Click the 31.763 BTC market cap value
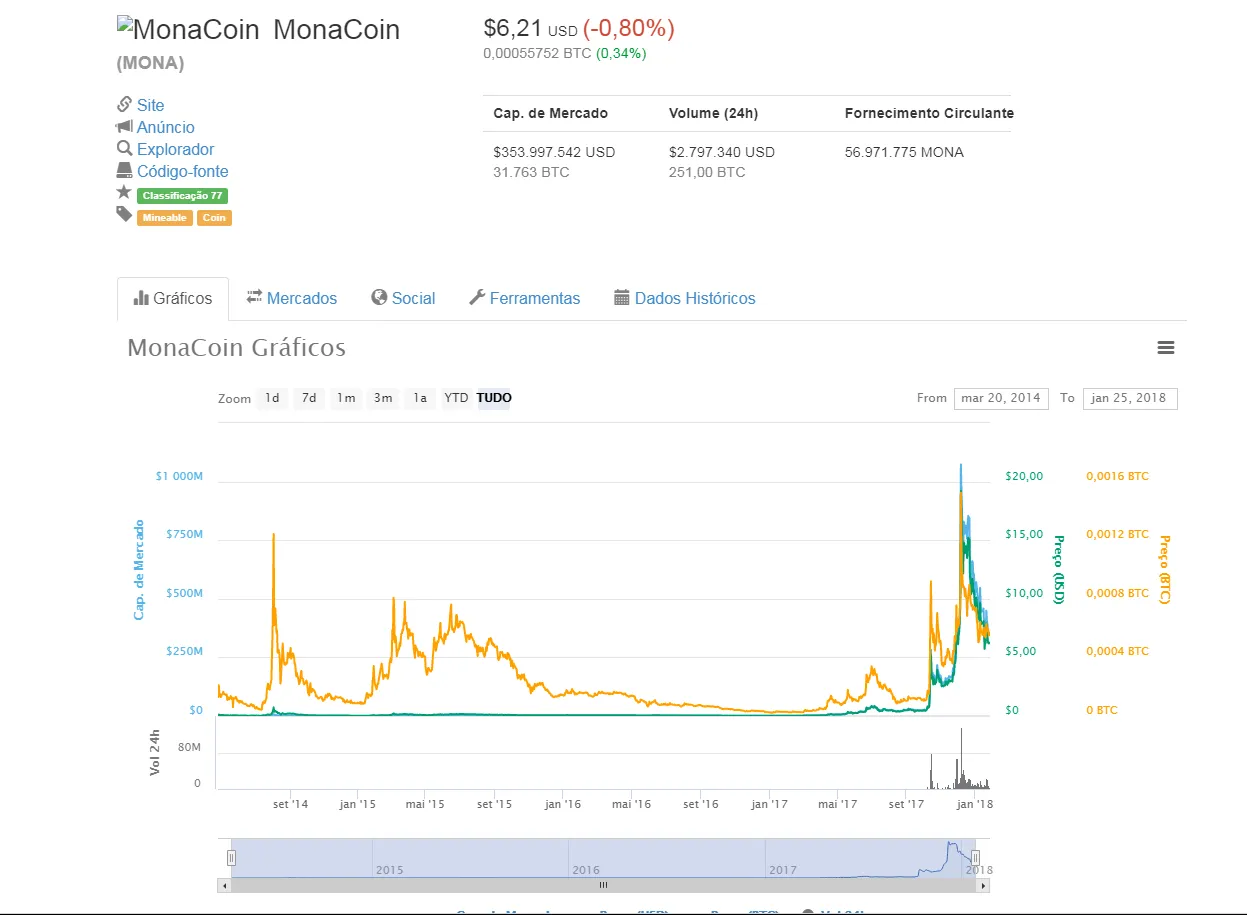 pyautogui.click(x=531, y=172)
